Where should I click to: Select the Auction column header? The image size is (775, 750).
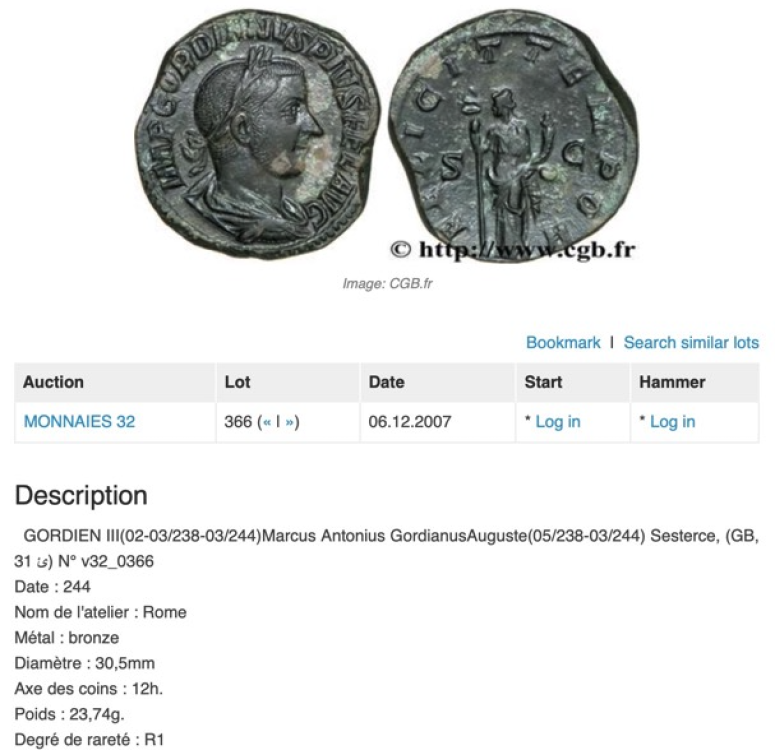(53, 382)
